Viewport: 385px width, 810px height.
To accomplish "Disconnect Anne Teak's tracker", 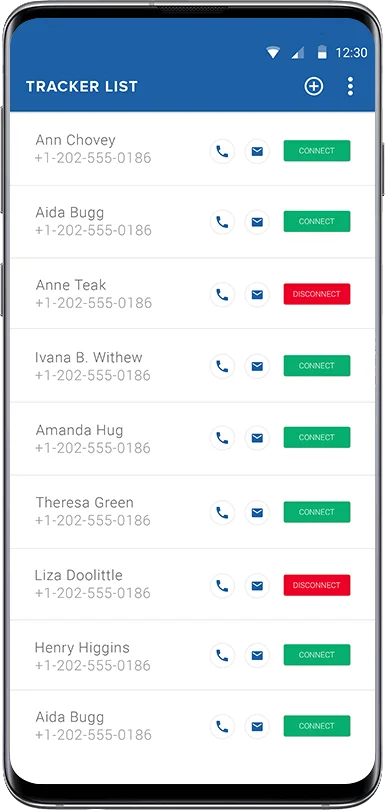I will [x=317, y=294].
